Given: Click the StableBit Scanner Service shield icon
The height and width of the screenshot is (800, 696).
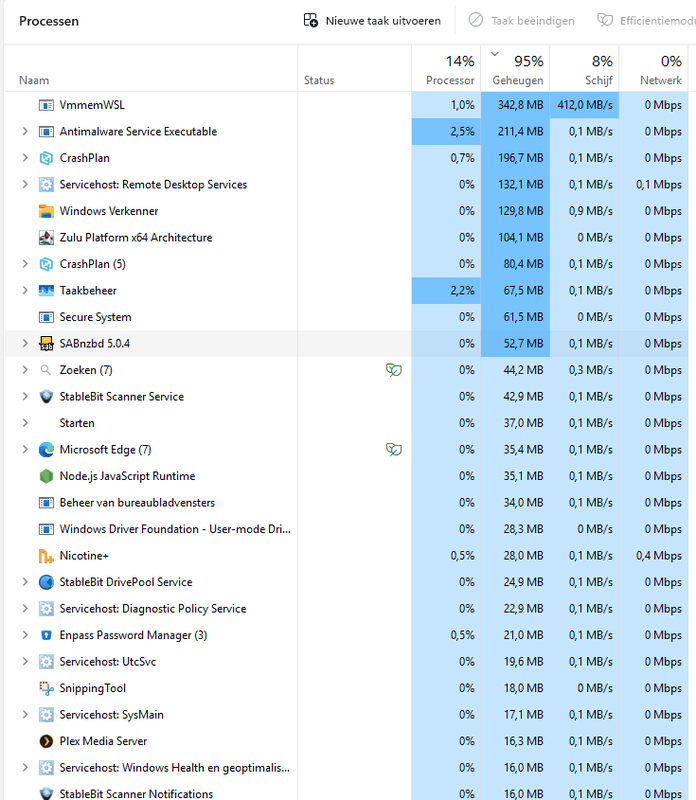Looking at the screenshot, I should [x=46, y=397].
